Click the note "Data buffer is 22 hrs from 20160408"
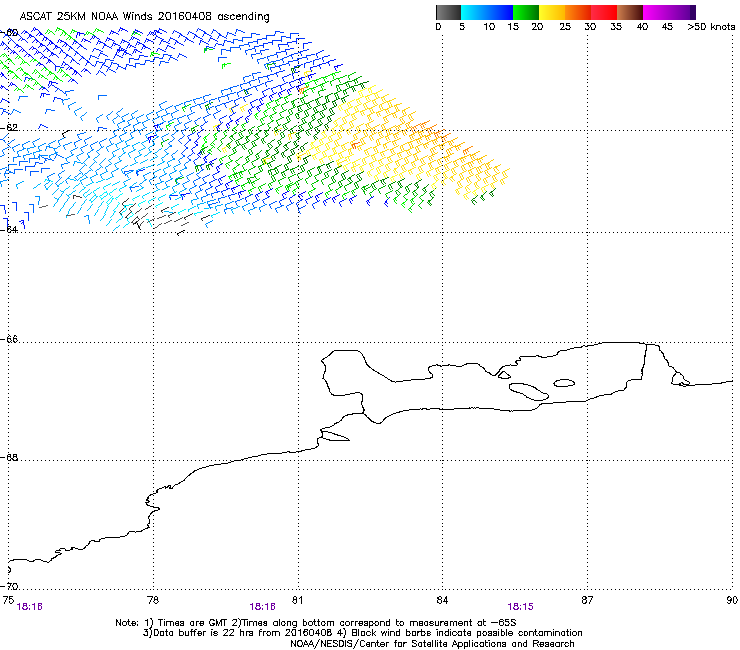740x650 pixels. tap(242, 633)
